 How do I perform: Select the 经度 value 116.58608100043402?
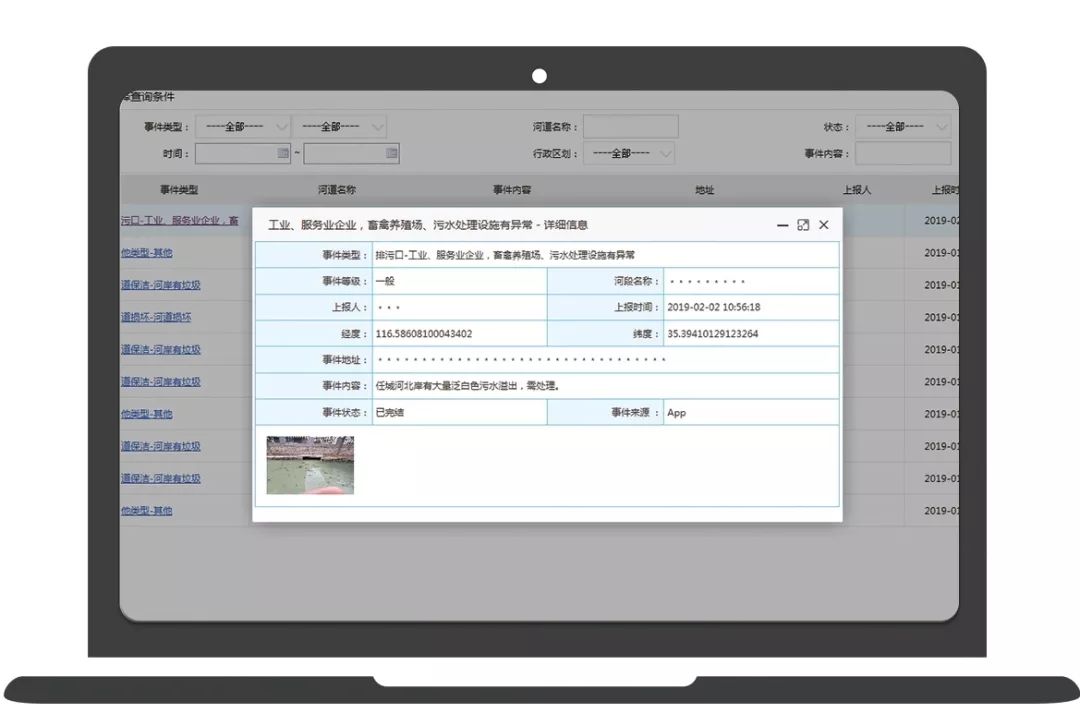tap(424, 334)
